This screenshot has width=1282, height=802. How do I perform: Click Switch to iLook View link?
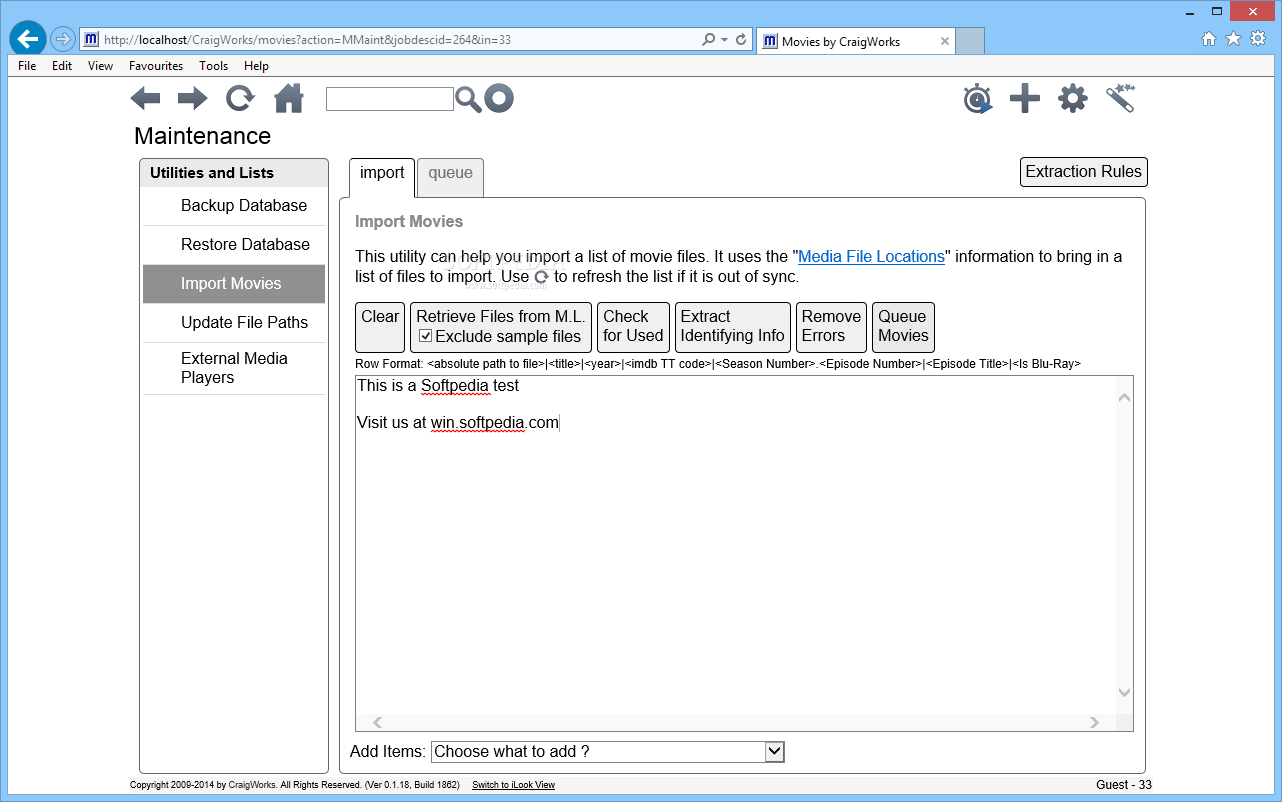click(x=513, y=785)
